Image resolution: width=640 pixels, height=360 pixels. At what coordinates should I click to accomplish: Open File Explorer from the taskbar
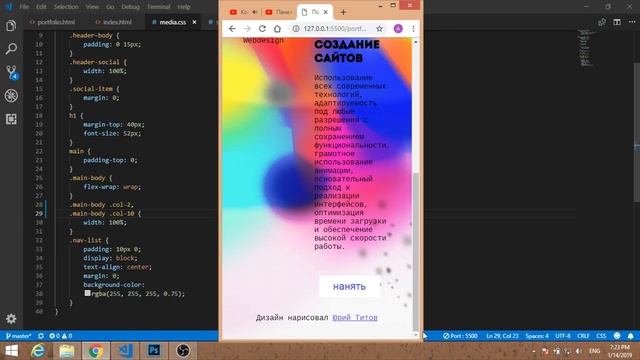pyautogui.click(x=67, y=351)
